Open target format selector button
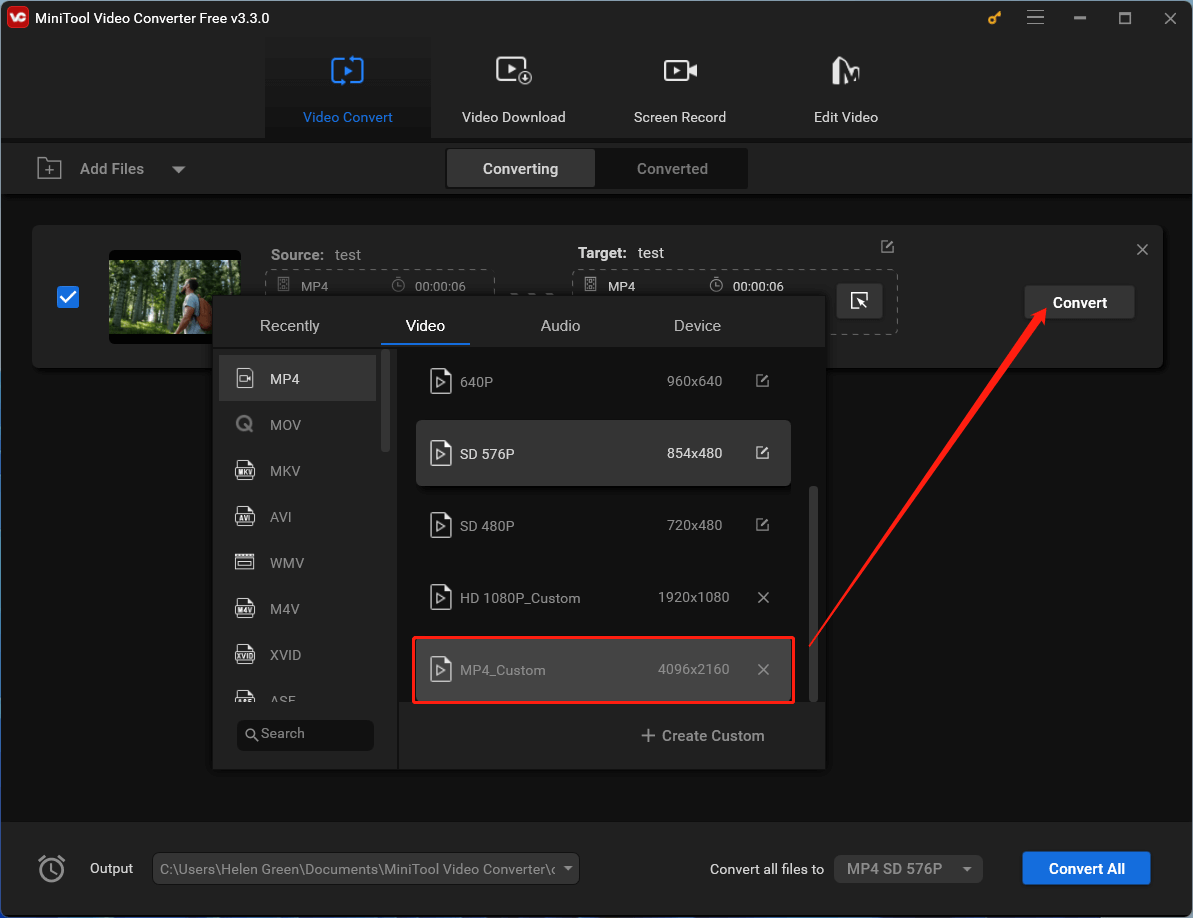Screen dimensions: 1193x918 [859, 301]
